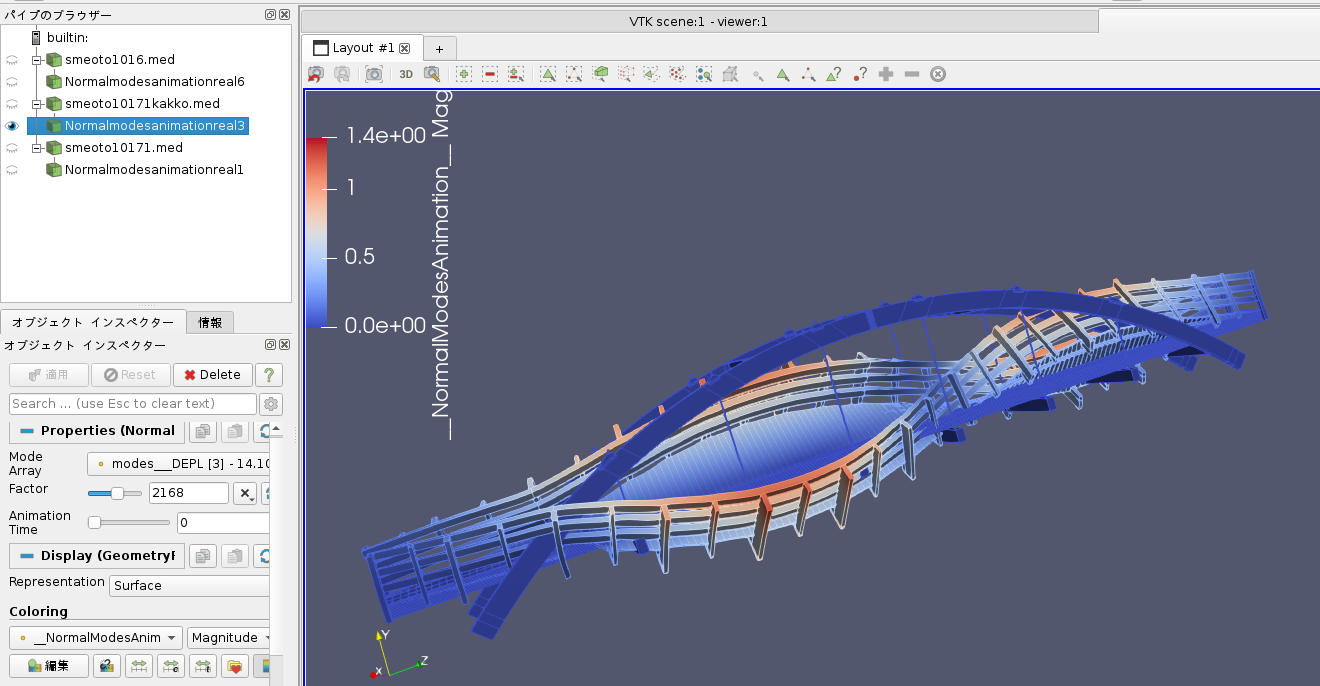Hide Normalmodesanimationreal3 using its eye icon
This screenshot has height=686, width=1320.
(x=12, y=126)
